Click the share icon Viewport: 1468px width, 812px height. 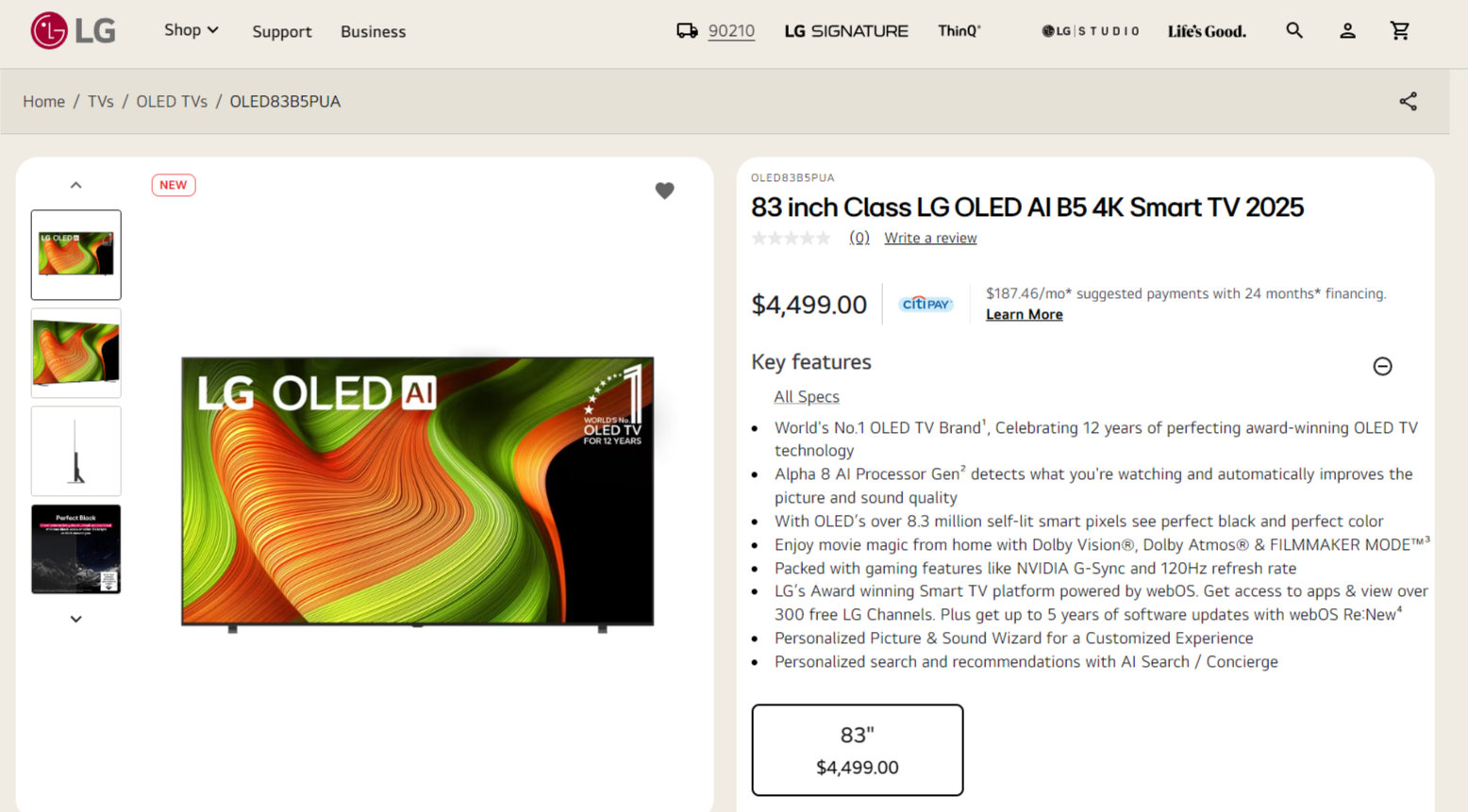[1408, 102]
